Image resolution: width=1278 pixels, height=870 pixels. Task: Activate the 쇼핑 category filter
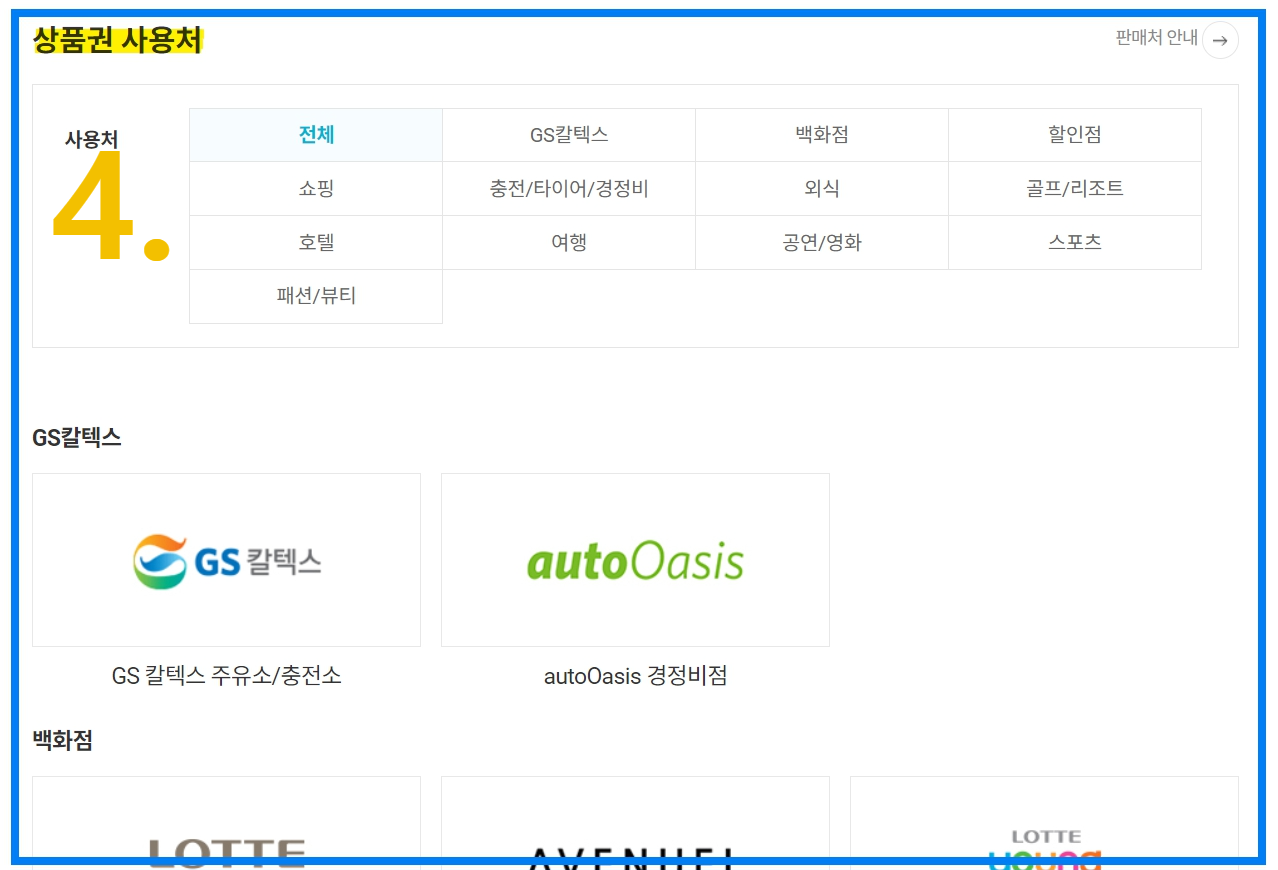click(x=316, y=188)
